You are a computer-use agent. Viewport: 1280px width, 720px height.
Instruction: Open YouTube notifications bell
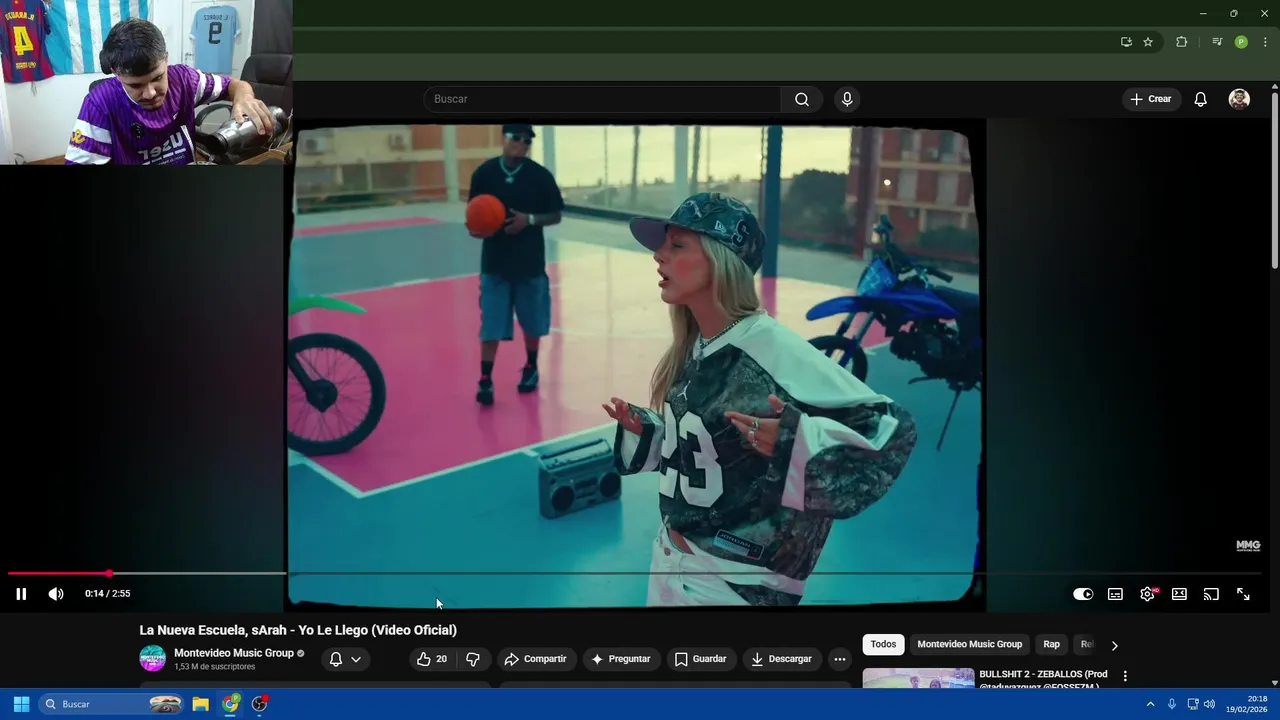click(x=1201, y=99)
